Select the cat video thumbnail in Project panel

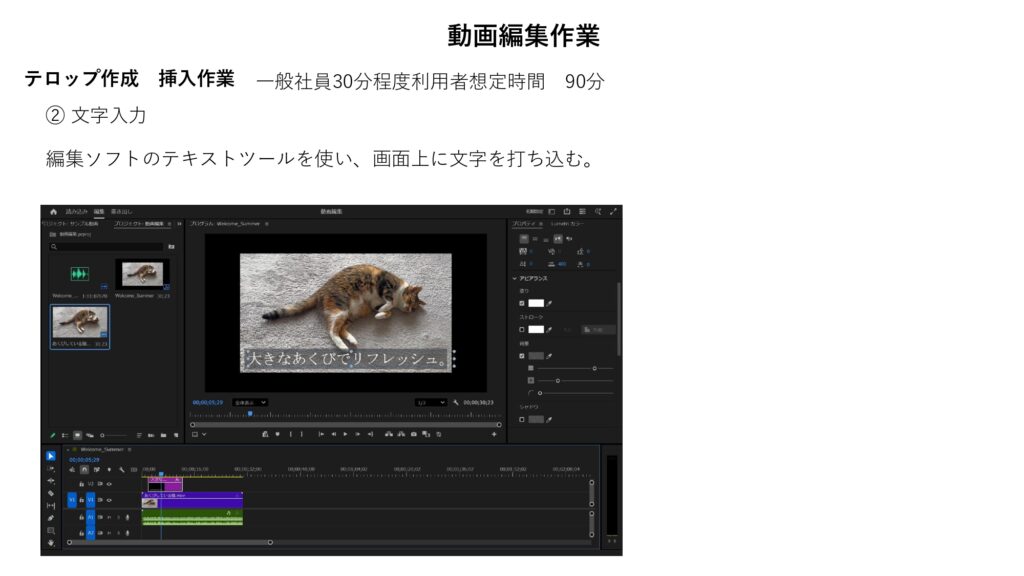click(x=80, y=322)
